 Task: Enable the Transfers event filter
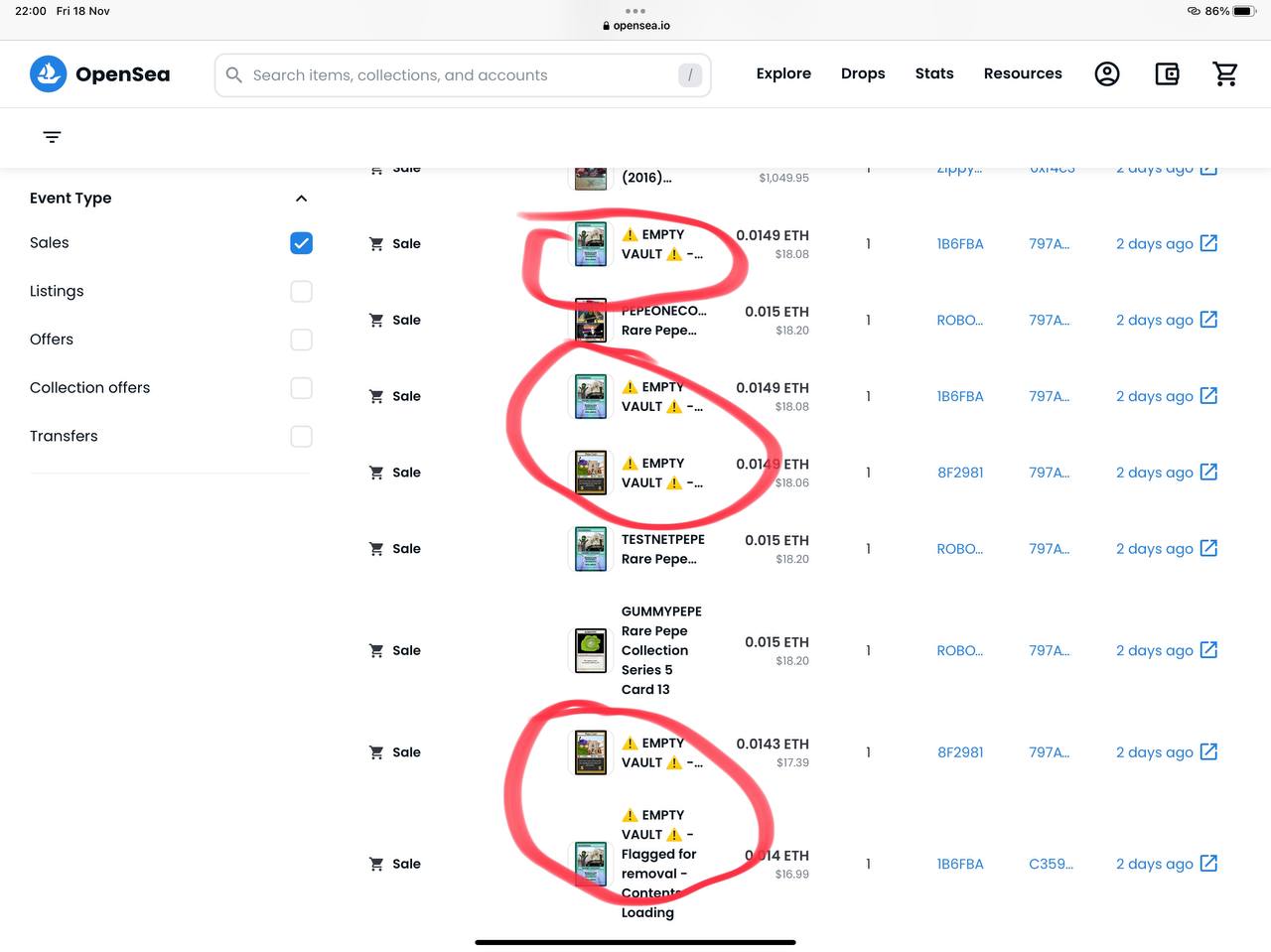[x=301, y=437]
